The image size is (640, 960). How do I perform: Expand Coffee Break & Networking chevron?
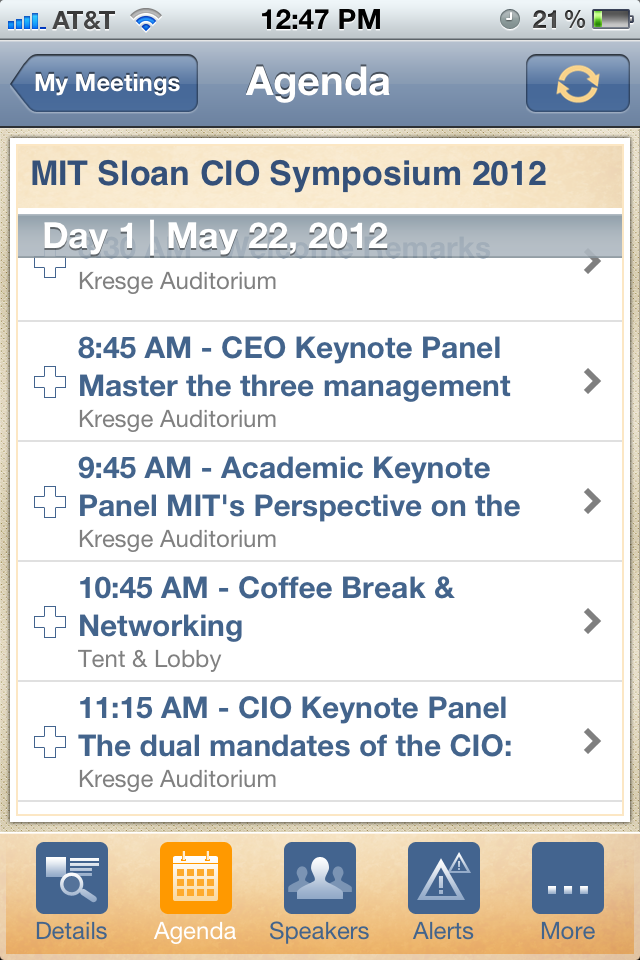[x=592, y=621]
